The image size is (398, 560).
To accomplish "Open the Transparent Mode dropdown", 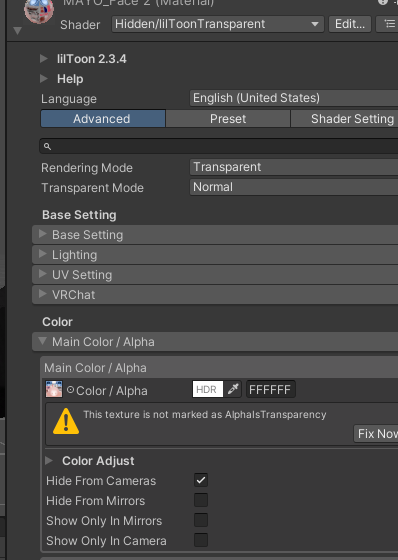I will pyautogui.click(x=294, y=187).
